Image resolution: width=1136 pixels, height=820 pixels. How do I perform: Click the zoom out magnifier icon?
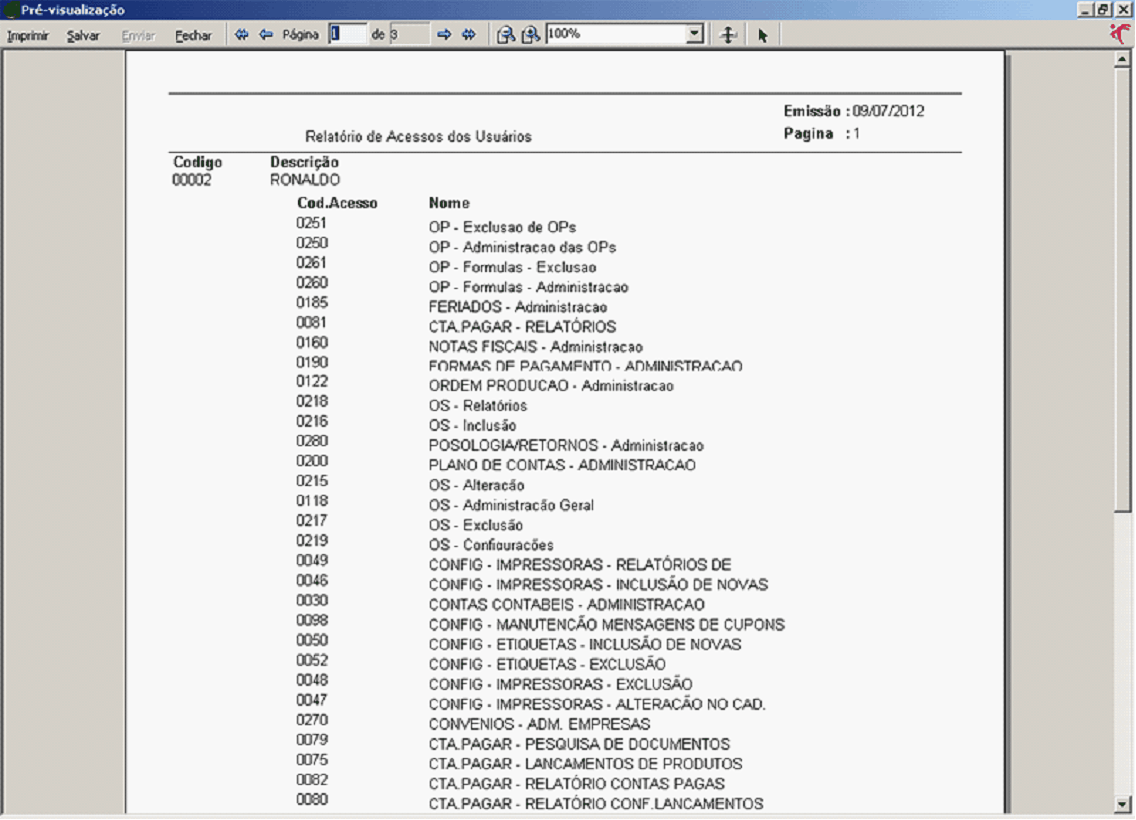(506, 35)
